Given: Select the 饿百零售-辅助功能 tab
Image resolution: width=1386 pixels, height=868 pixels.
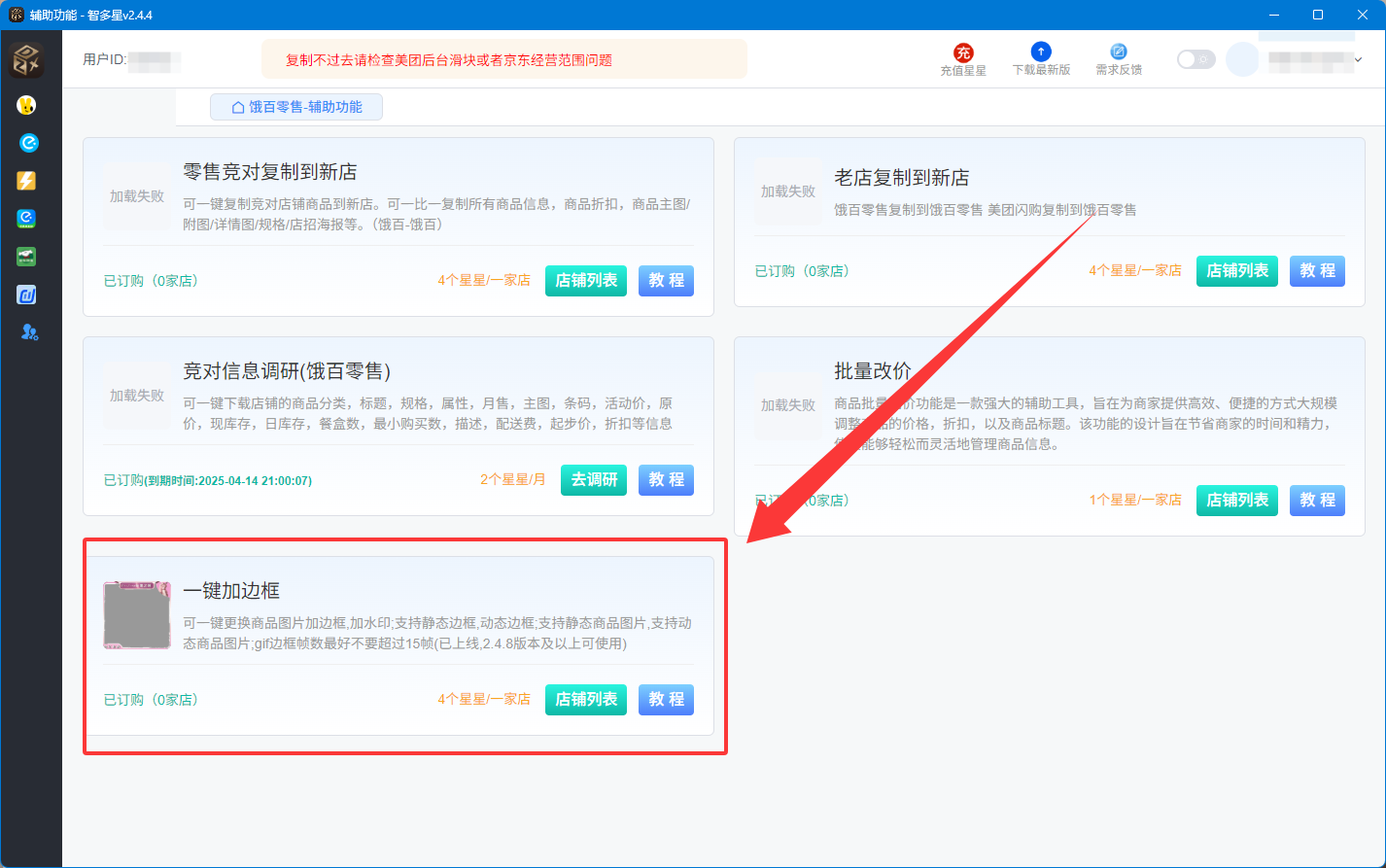Looking at the screenshot, I should coord(296,107).
